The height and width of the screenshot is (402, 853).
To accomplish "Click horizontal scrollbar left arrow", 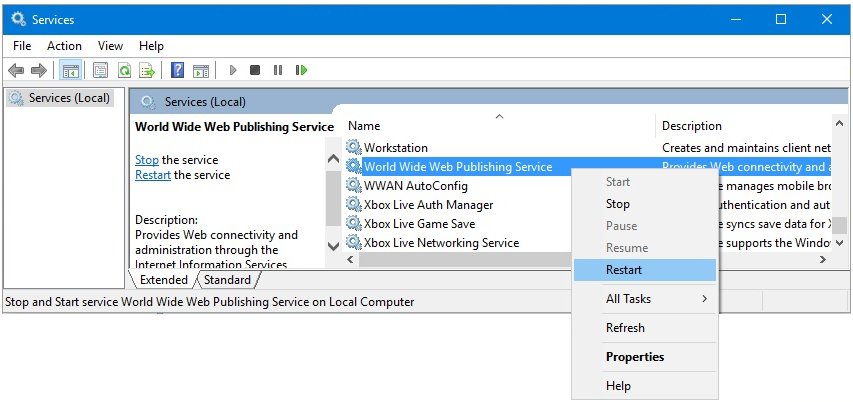I will tap(350, 260).
